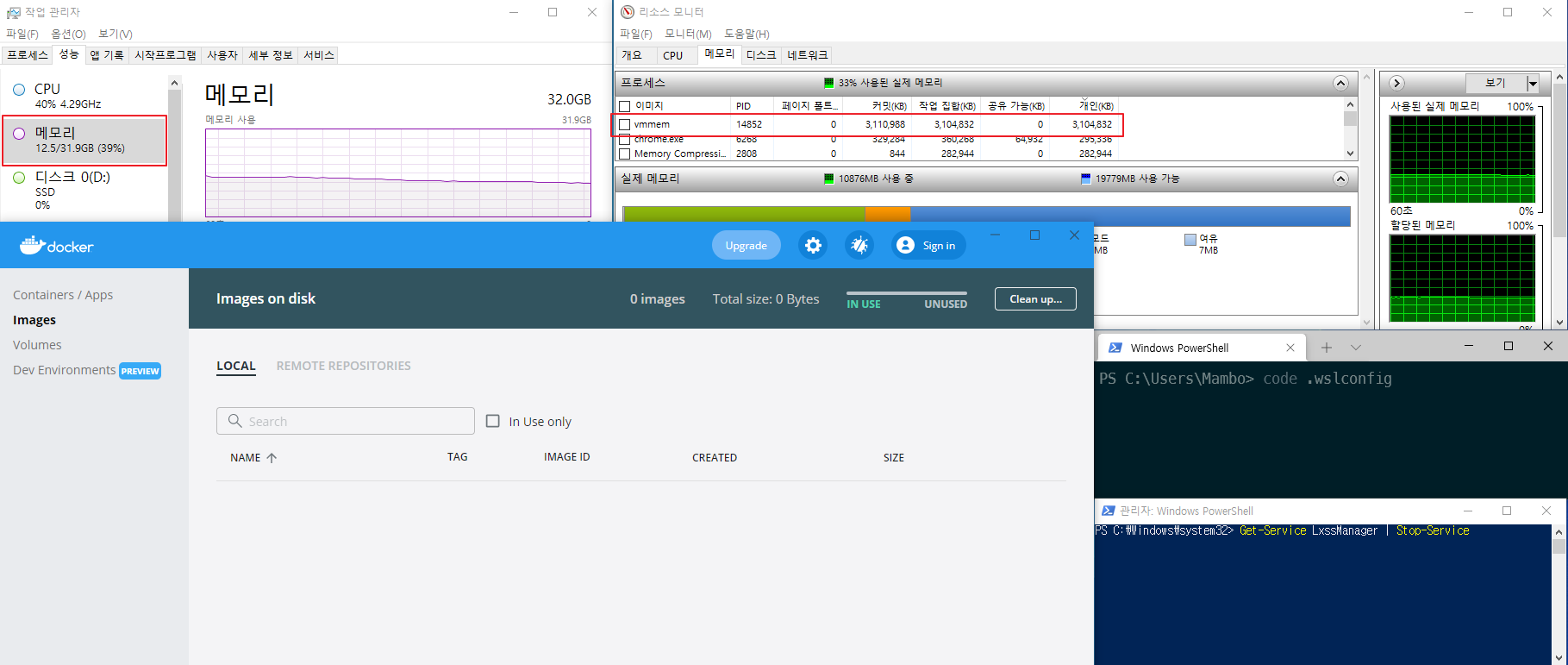Open new PowerShell tab with plus icon

[x=1327, y=348]
